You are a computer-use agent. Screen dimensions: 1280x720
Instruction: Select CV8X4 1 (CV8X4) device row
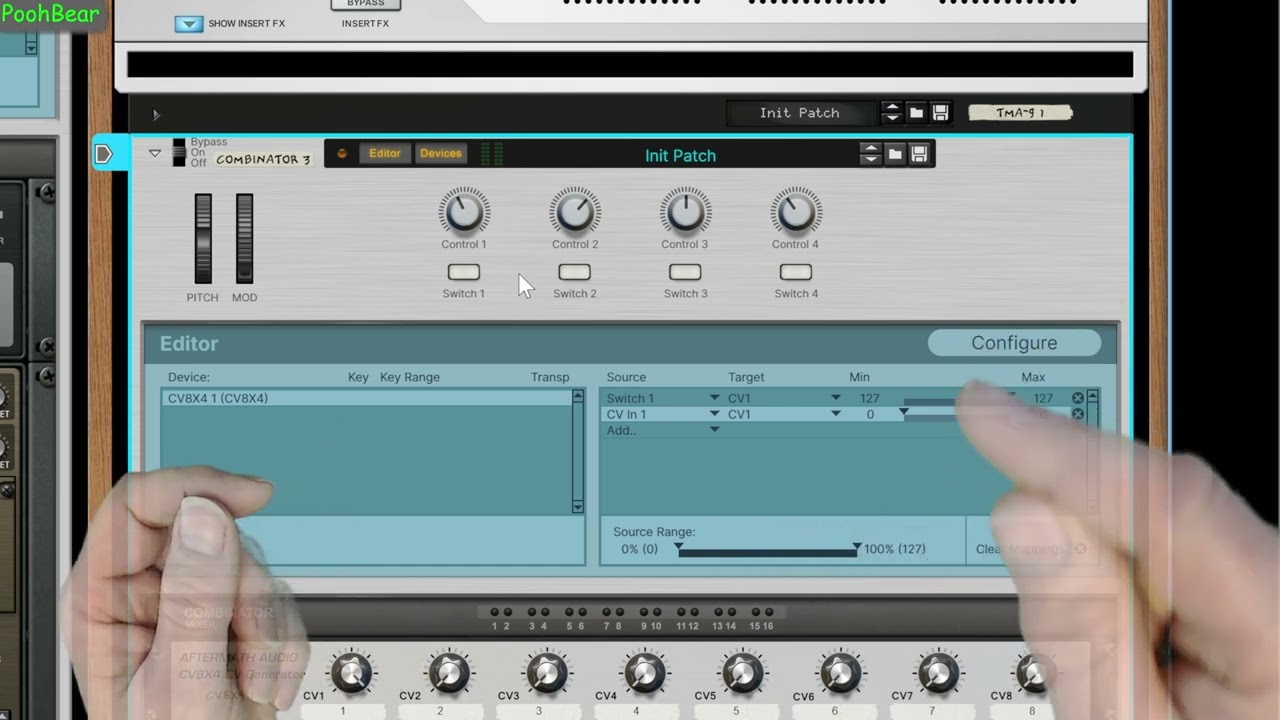(x=367, y=398)
